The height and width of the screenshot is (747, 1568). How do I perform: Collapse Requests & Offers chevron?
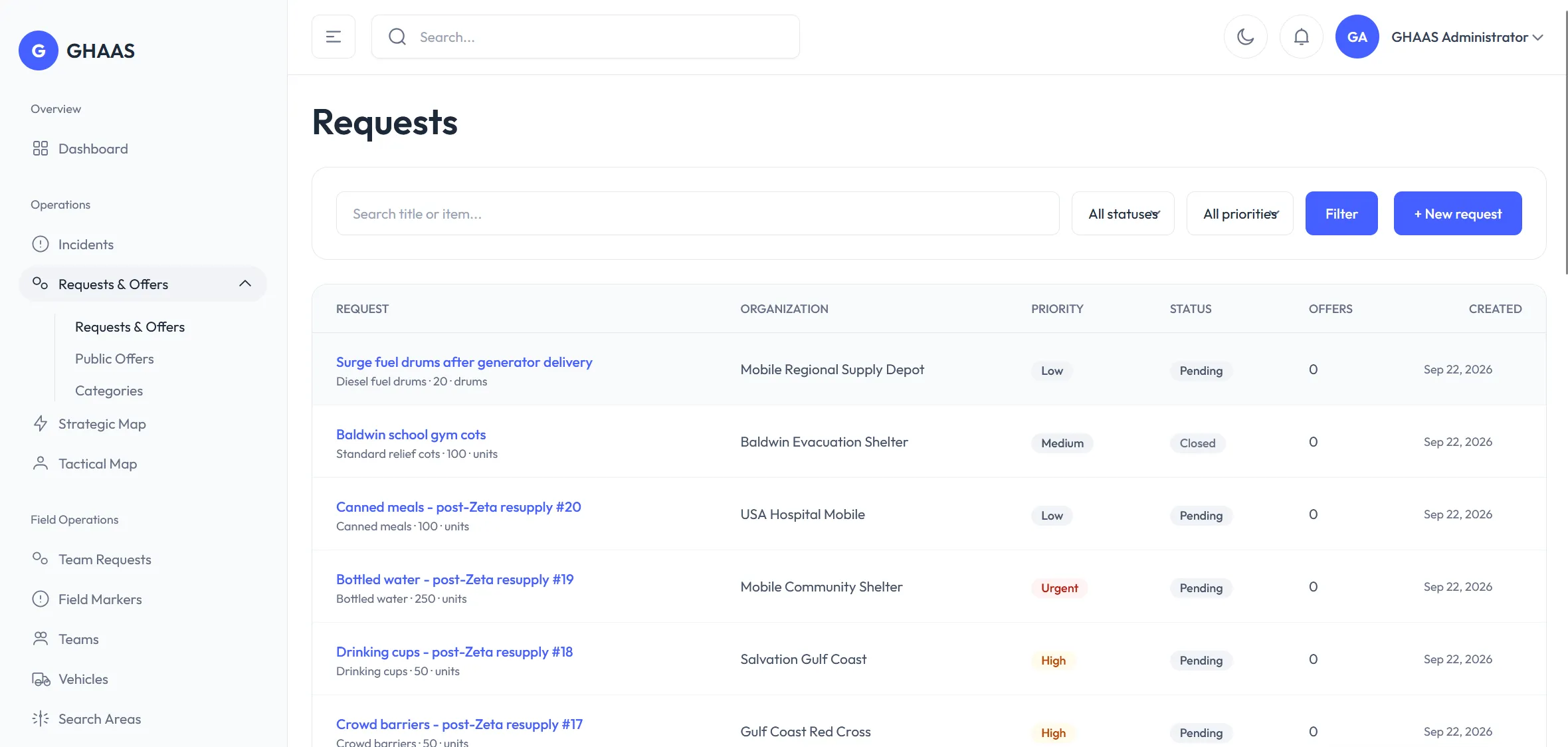click(x=245, y=284)
